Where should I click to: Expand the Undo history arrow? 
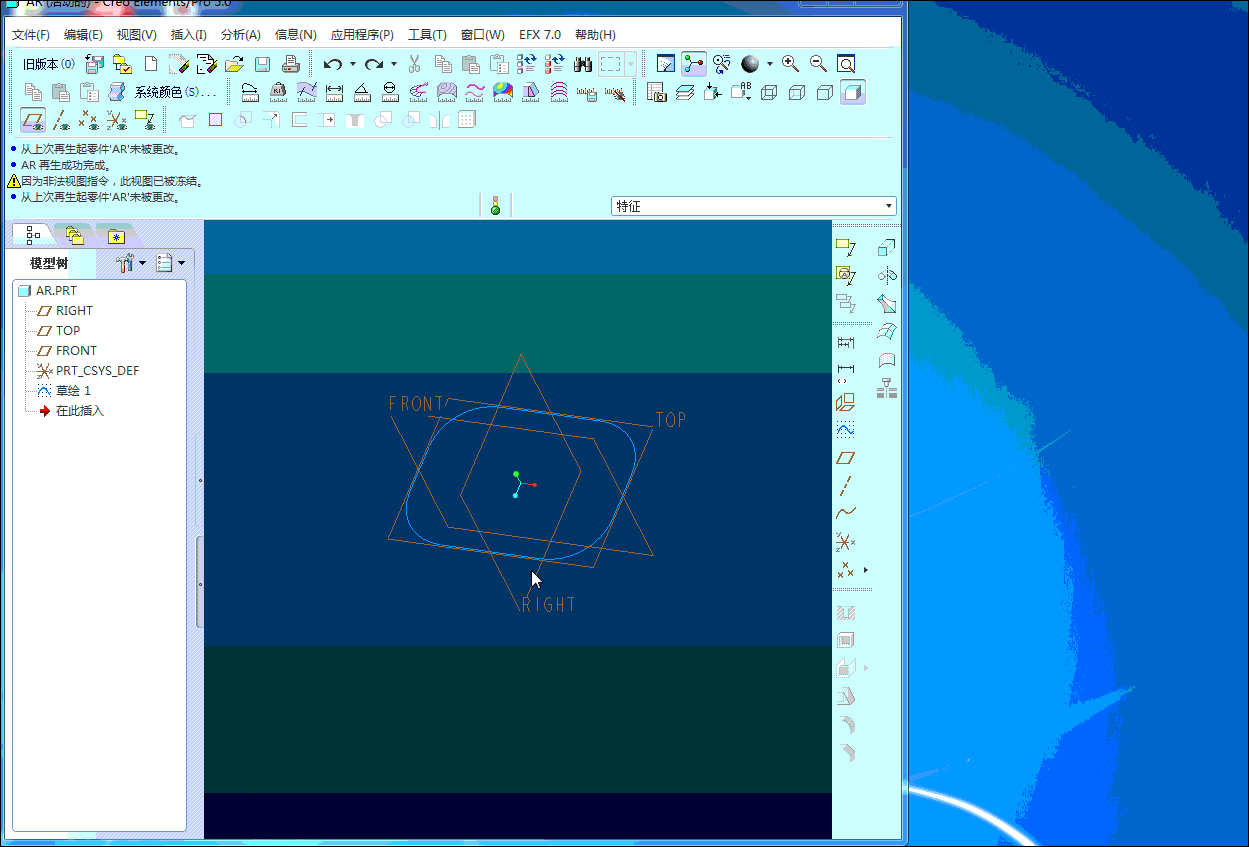point(352,64)
